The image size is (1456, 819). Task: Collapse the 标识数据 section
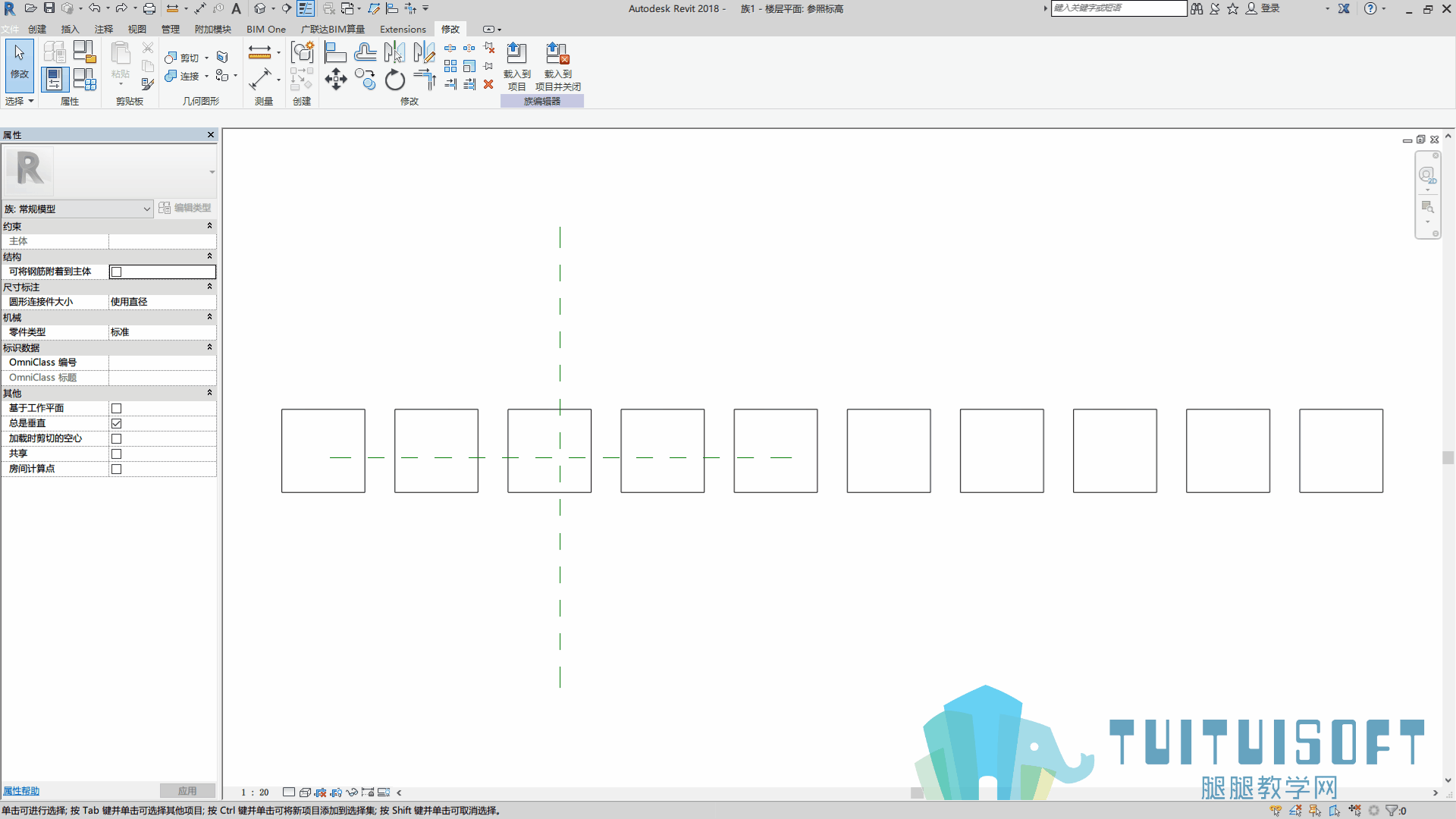point(210,347)
